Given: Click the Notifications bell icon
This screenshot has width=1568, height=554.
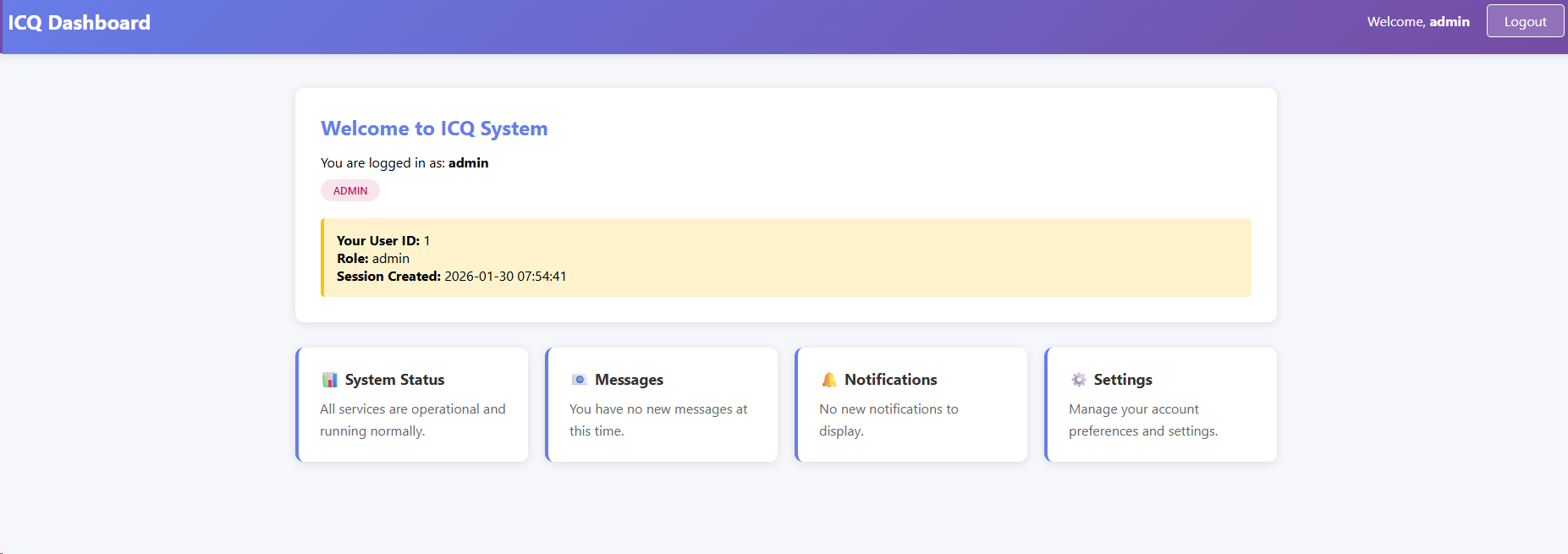Looking at the screenshot, I should click(829, 380).
